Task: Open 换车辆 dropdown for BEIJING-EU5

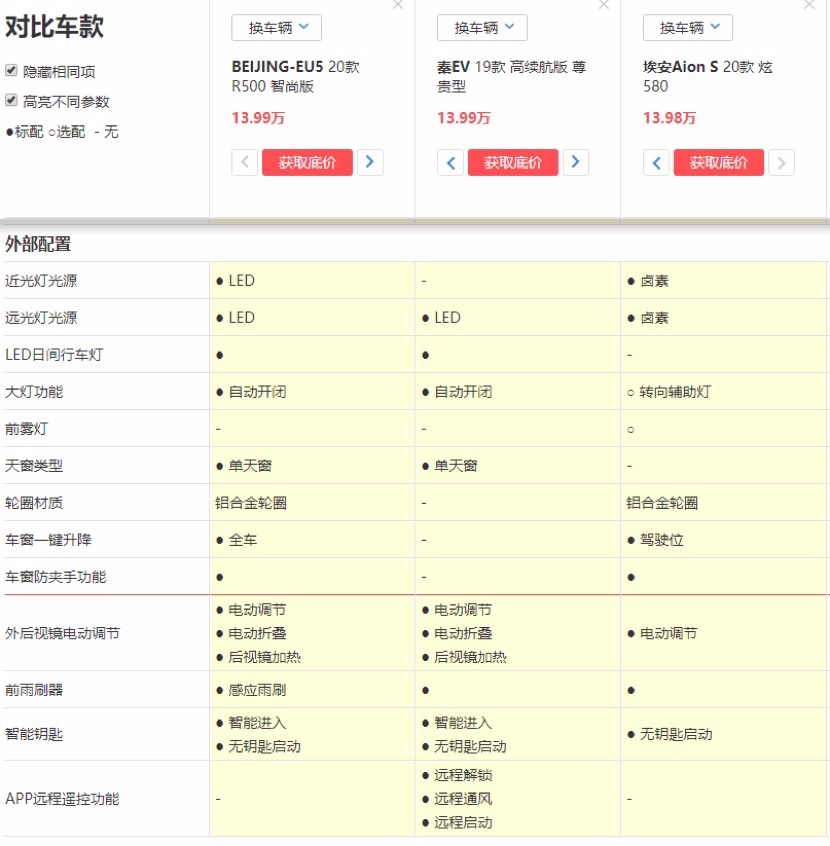Action: 276,28
